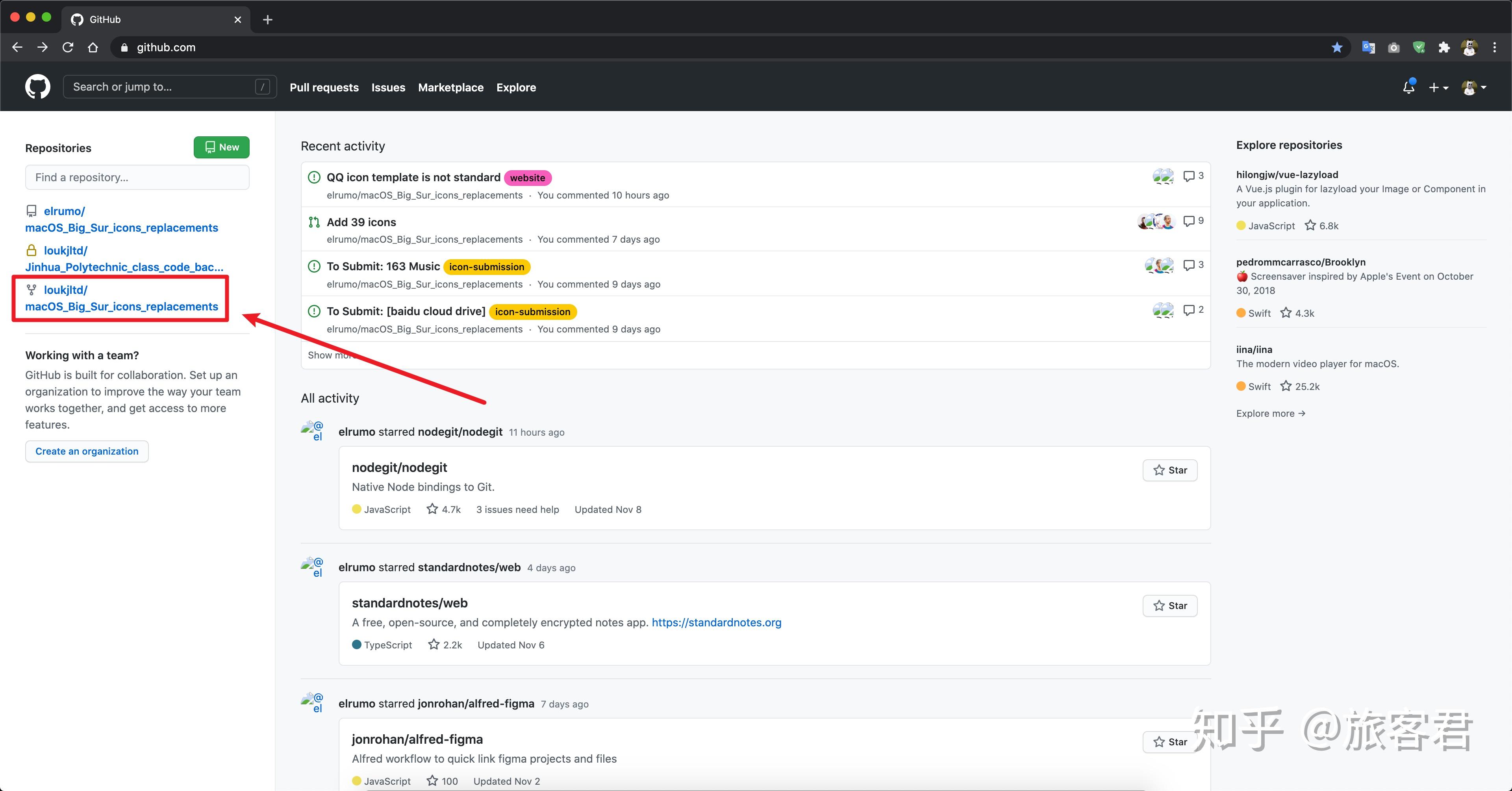
Task: Open a new browser tab
Action: 268,19
